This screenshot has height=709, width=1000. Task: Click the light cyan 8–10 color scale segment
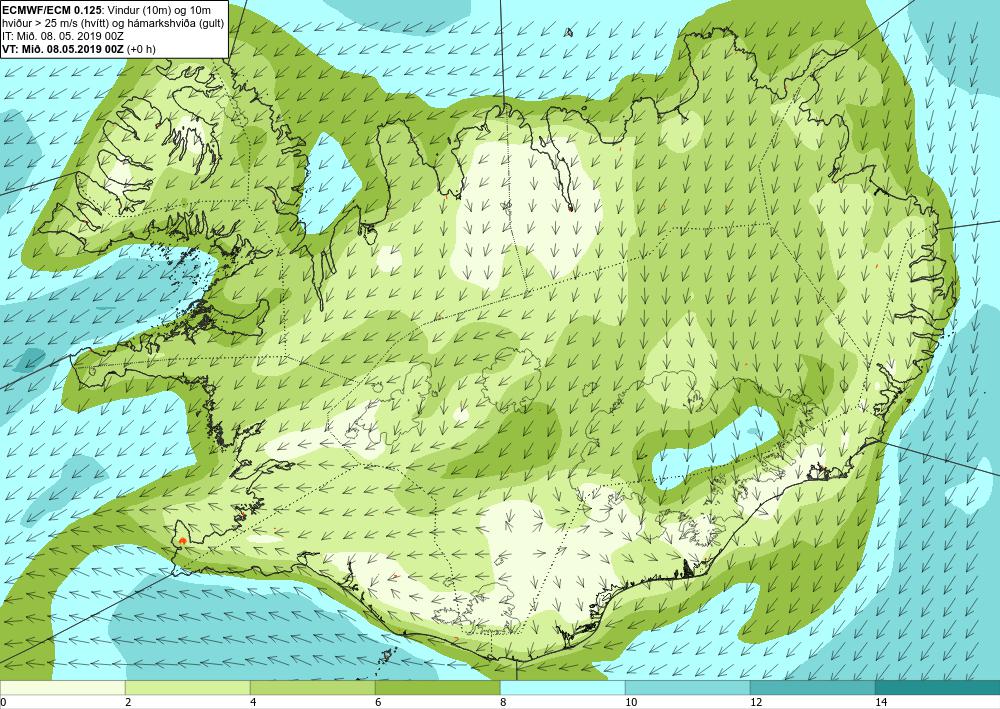(x=562, y=688)
